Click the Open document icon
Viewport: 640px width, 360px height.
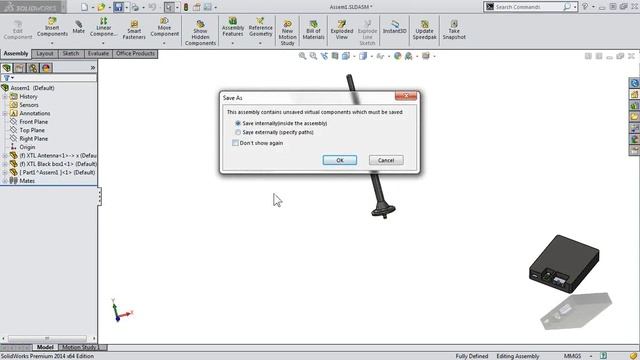[101, 7]
